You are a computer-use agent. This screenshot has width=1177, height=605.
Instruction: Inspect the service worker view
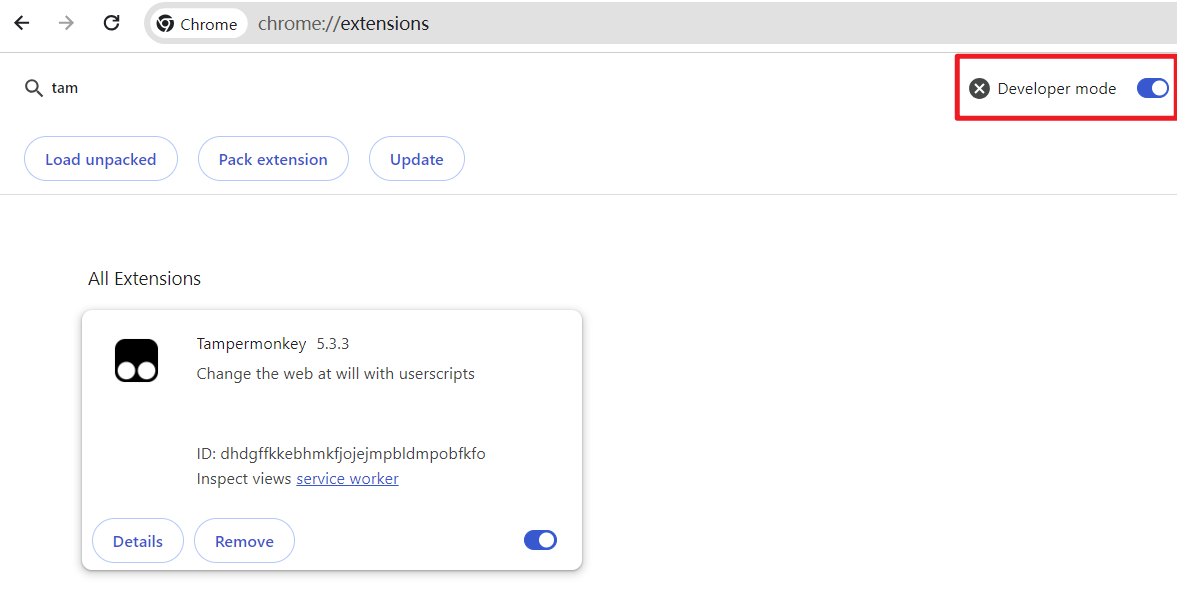[347, 478]
